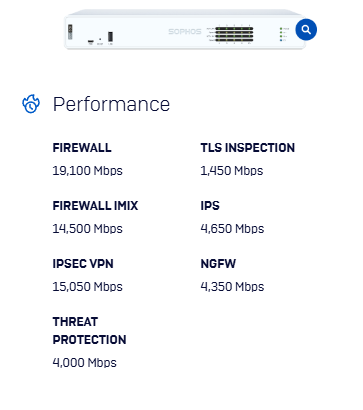Click the Performance section heading

coord(111,104)
